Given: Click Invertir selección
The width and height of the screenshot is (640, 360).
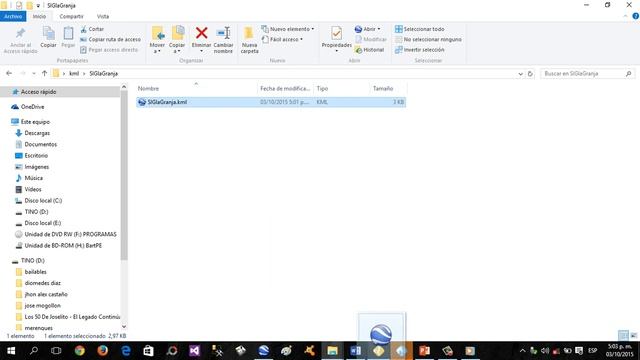Looking at the screenshot, I should [x=420, y=49].
